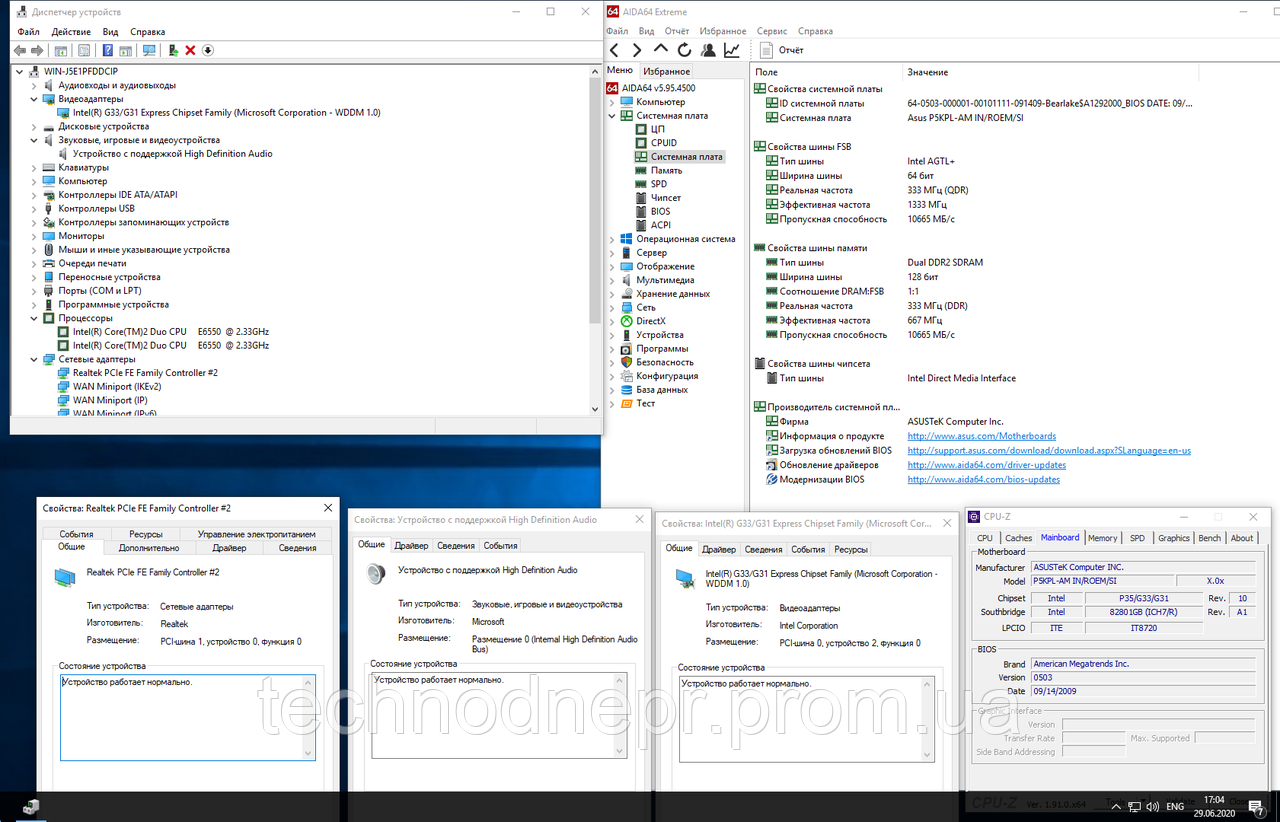This screenshot has width=1280, height=822.
Task: Switch to the Graphics tab in CPU-Z
Action: 1174,538
